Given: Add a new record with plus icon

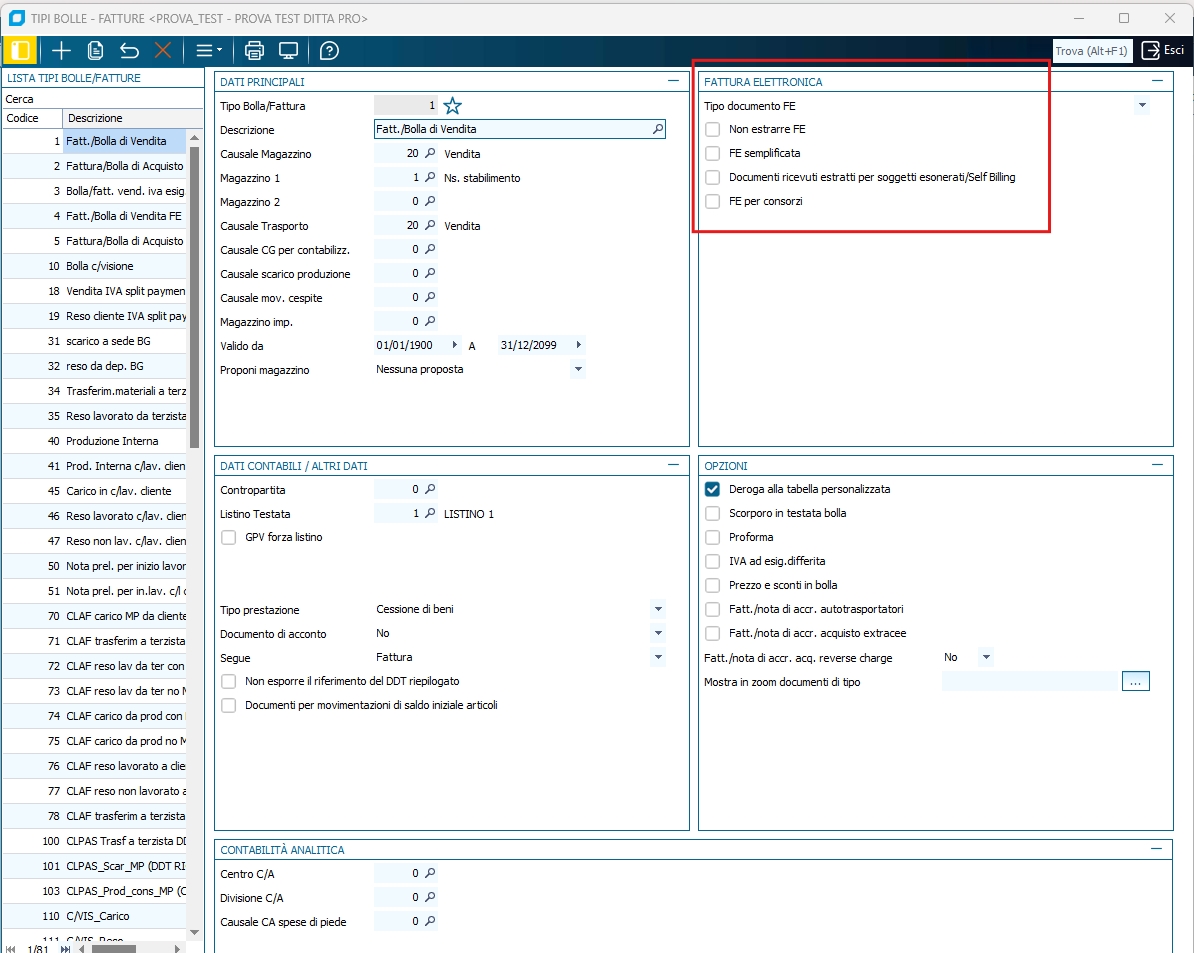Looking at the screenshot, I should point(61,51).
